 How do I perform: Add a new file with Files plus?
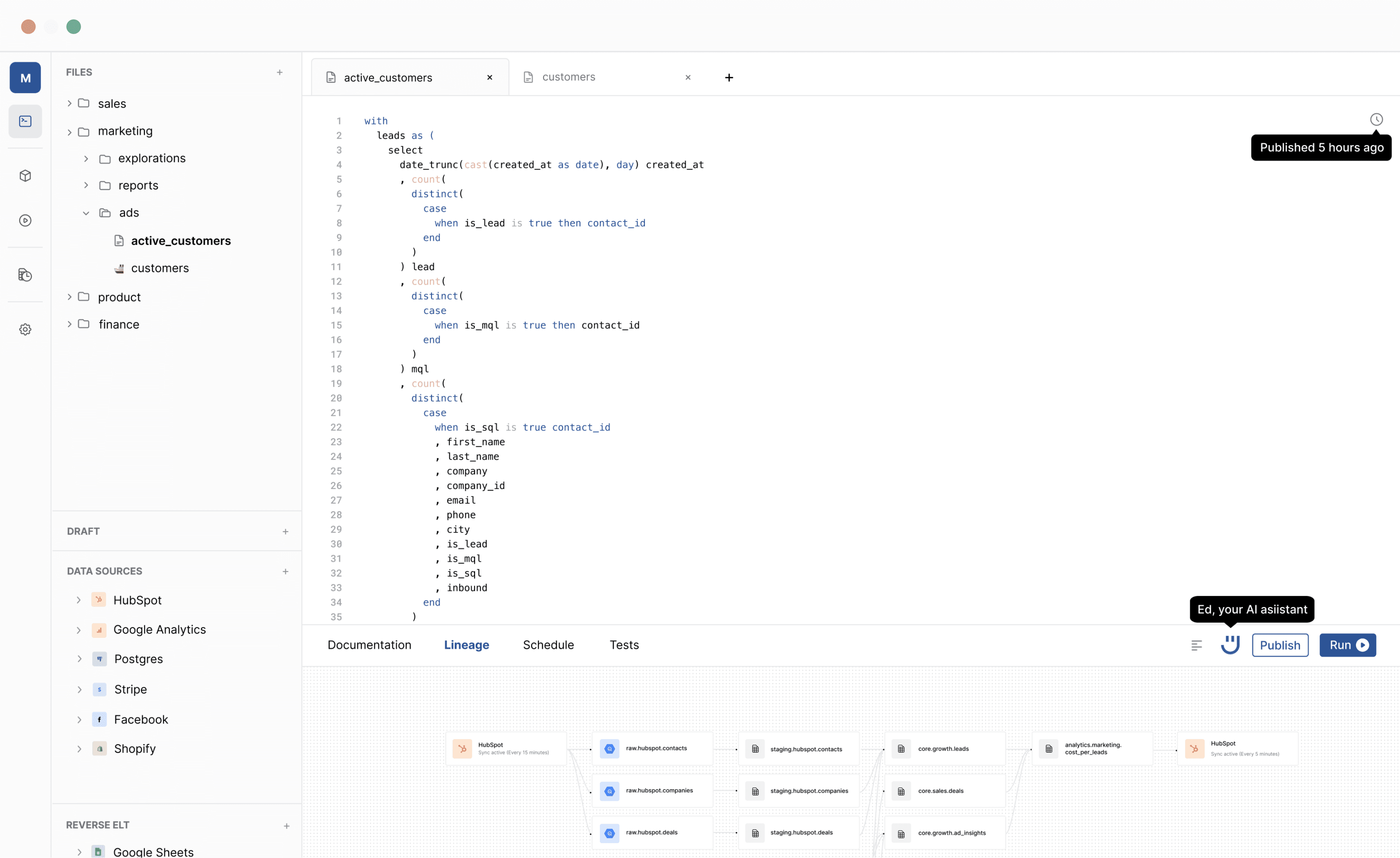(279, 72)
